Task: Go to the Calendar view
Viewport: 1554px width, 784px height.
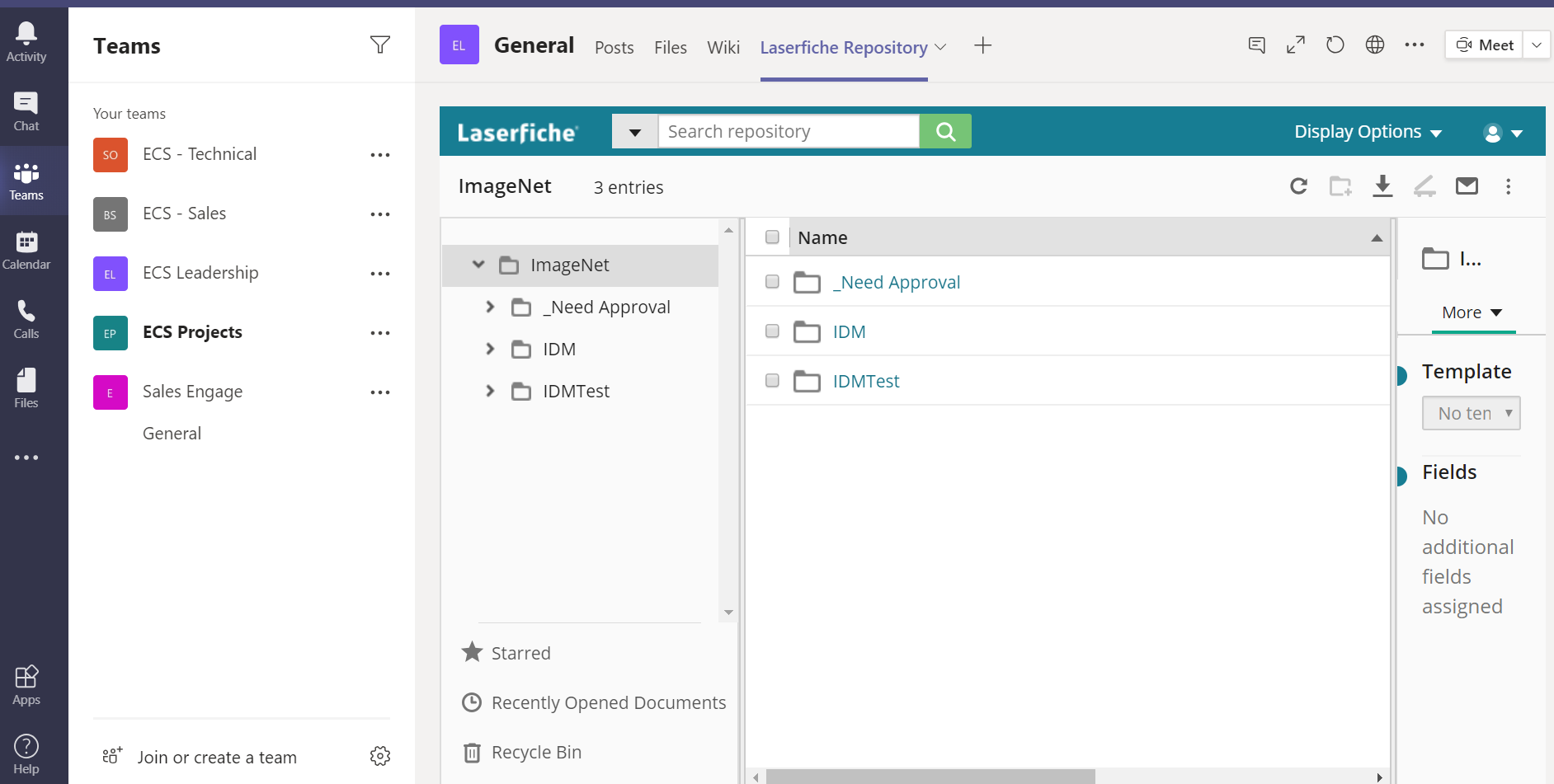Action: (x=26, y=250)
